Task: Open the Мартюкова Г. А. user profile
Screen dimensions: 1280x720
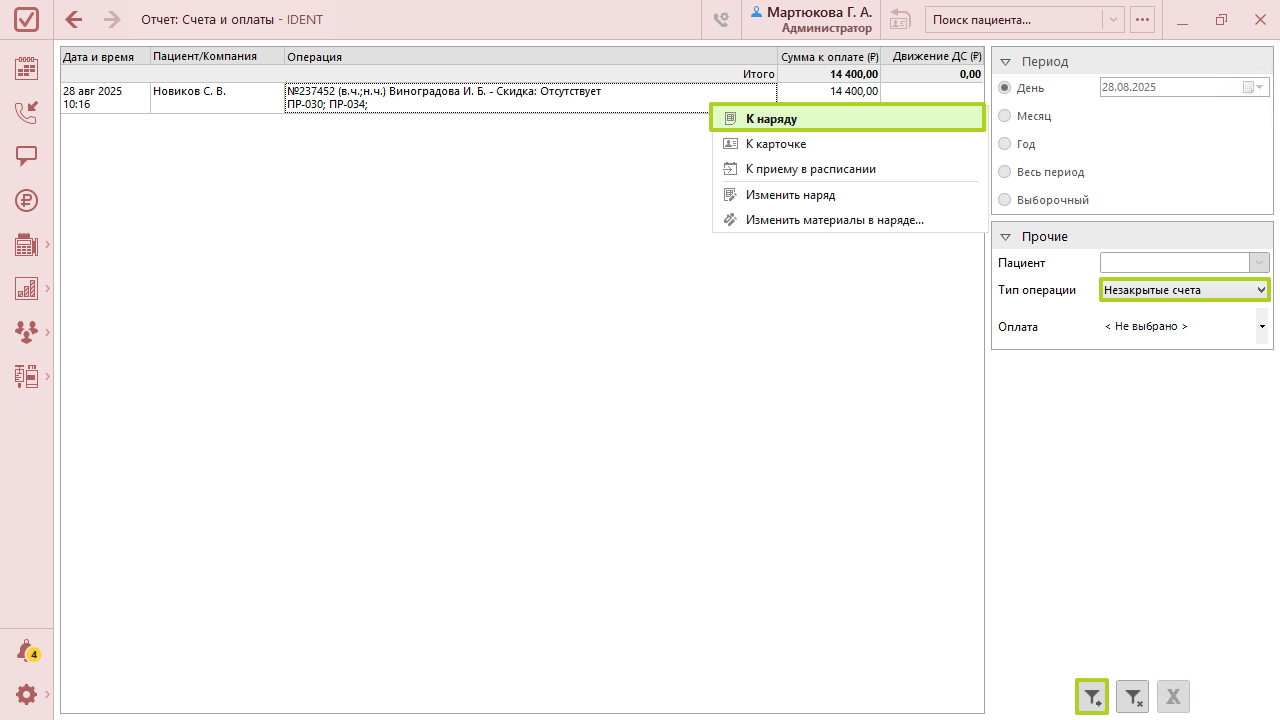Action: pyautogui.click(x=812, y=20)
